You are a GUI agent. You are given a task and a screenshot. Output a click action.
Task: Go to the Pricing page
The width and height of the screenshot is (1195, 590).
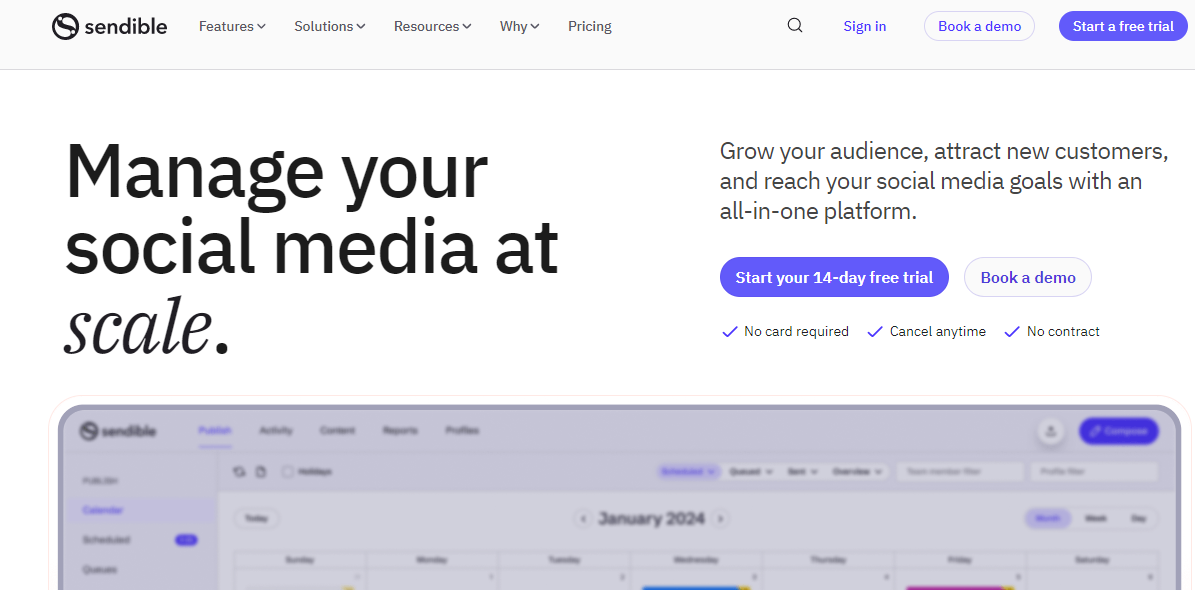[x=590, y=27]
